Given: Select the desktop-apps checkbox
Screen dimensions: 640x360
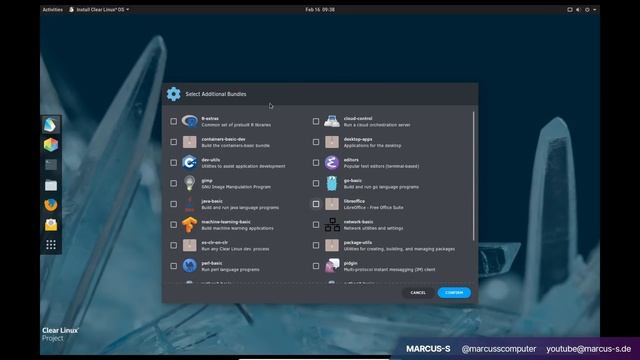Looking at the screenshot, I should (316, 142).
